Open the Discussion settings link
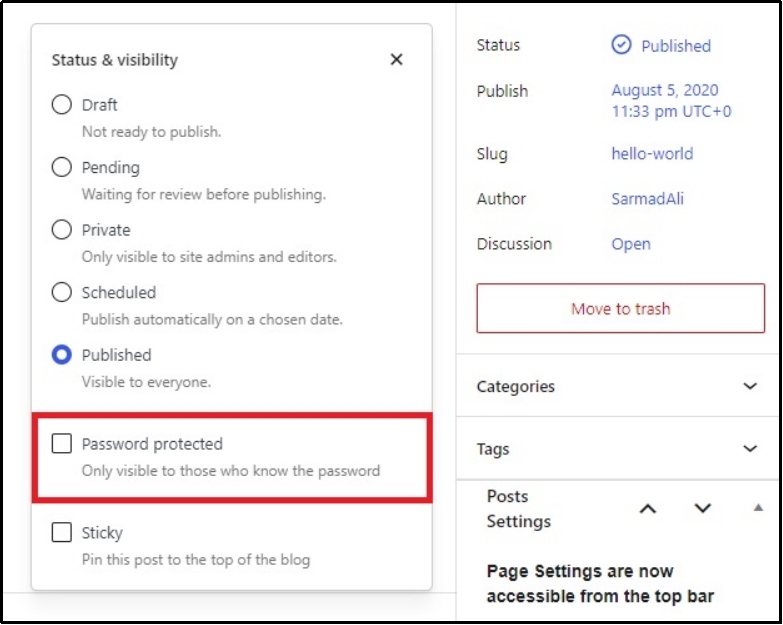This screenshot has width=783, height=625. coord(631,244)
